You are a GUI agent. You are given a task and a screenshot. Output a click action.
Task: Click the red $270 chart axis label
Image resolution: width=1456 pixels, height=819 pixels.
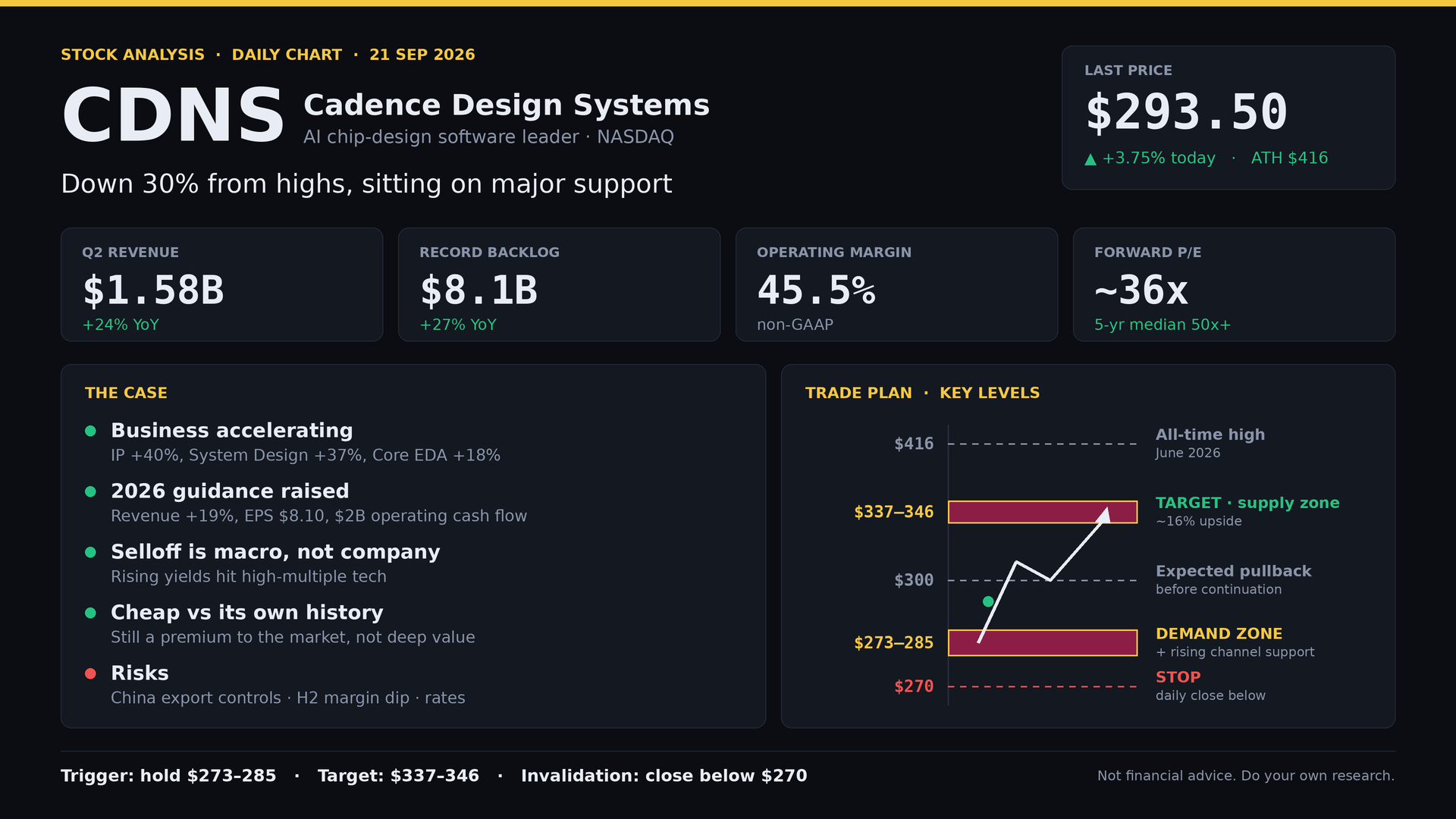pos(914,686)
